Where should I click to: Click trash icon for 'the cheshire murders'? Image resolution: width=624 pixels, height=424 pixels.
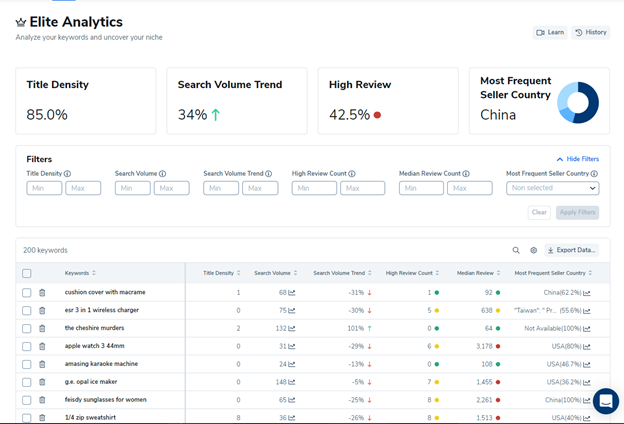(x=42, y=328)
